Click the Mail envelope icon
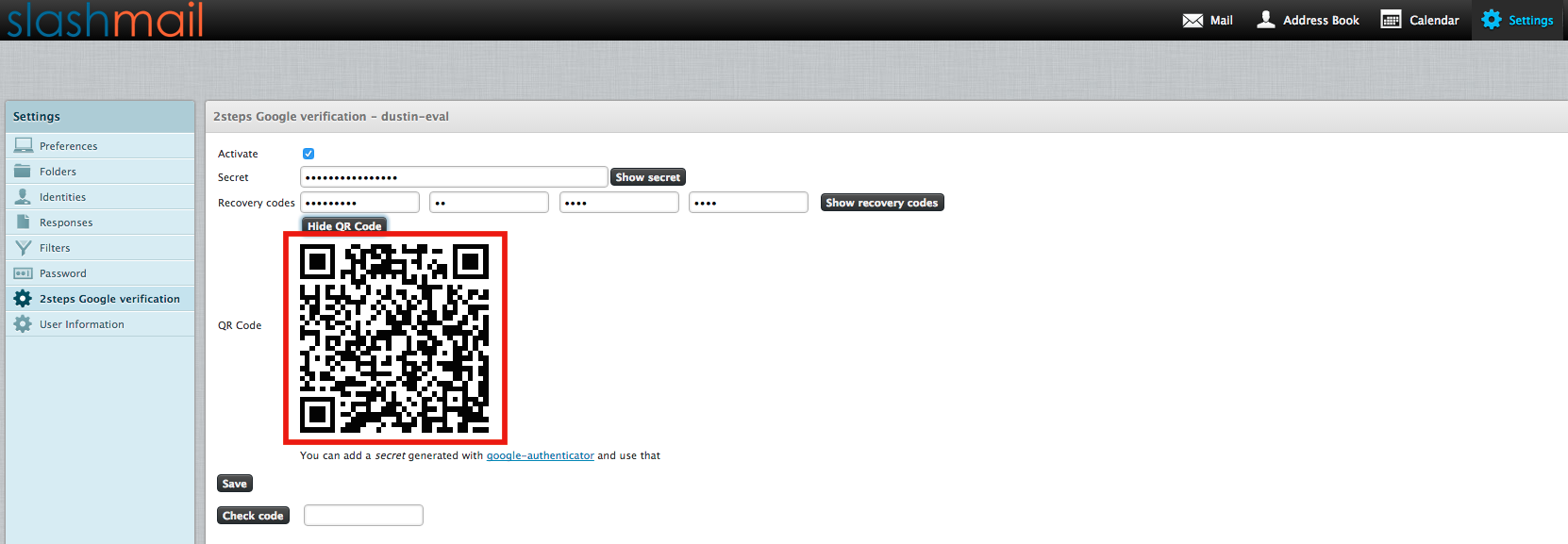The width and height of the screenshot is (1568, 544). tap(1193, 20)
